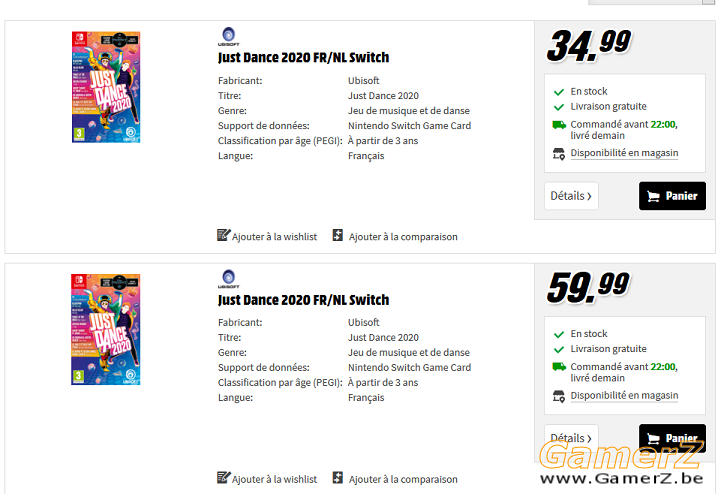Select first Just Dance 2020 cover thumbnail

tap(106, 87)
